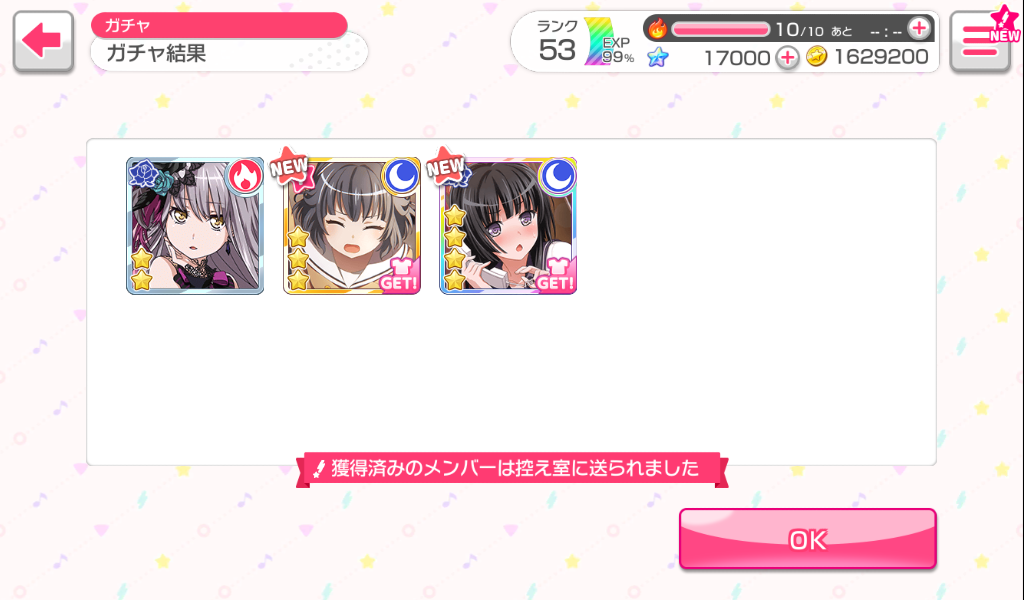1024x600 pixels.
Task: Click the rainbow rank EXP 99% indicator
Action: pos(609,43)
